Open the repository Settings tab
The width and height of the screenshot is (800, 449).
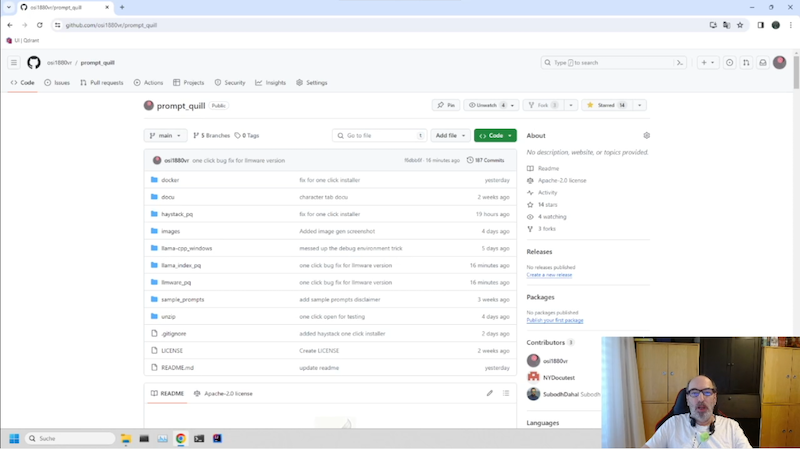coord(312,83)
